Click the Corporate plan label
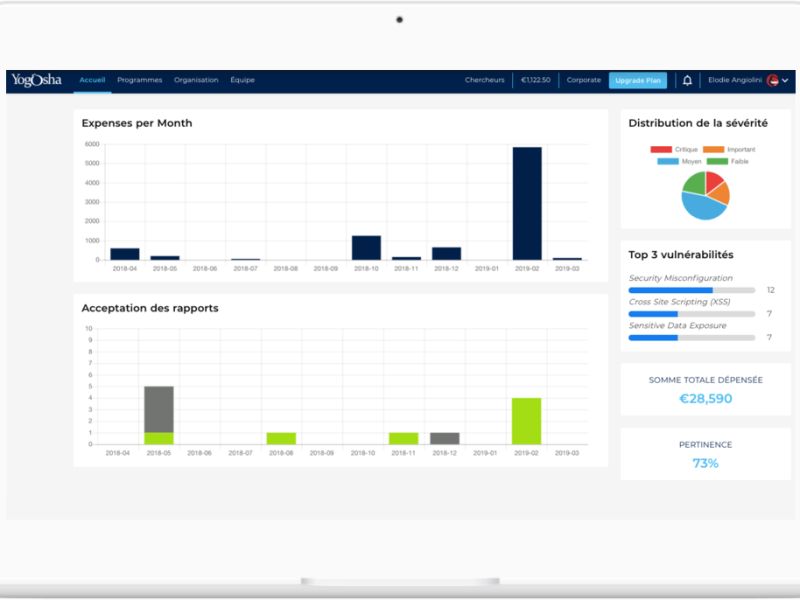 [x=584, y=80]
